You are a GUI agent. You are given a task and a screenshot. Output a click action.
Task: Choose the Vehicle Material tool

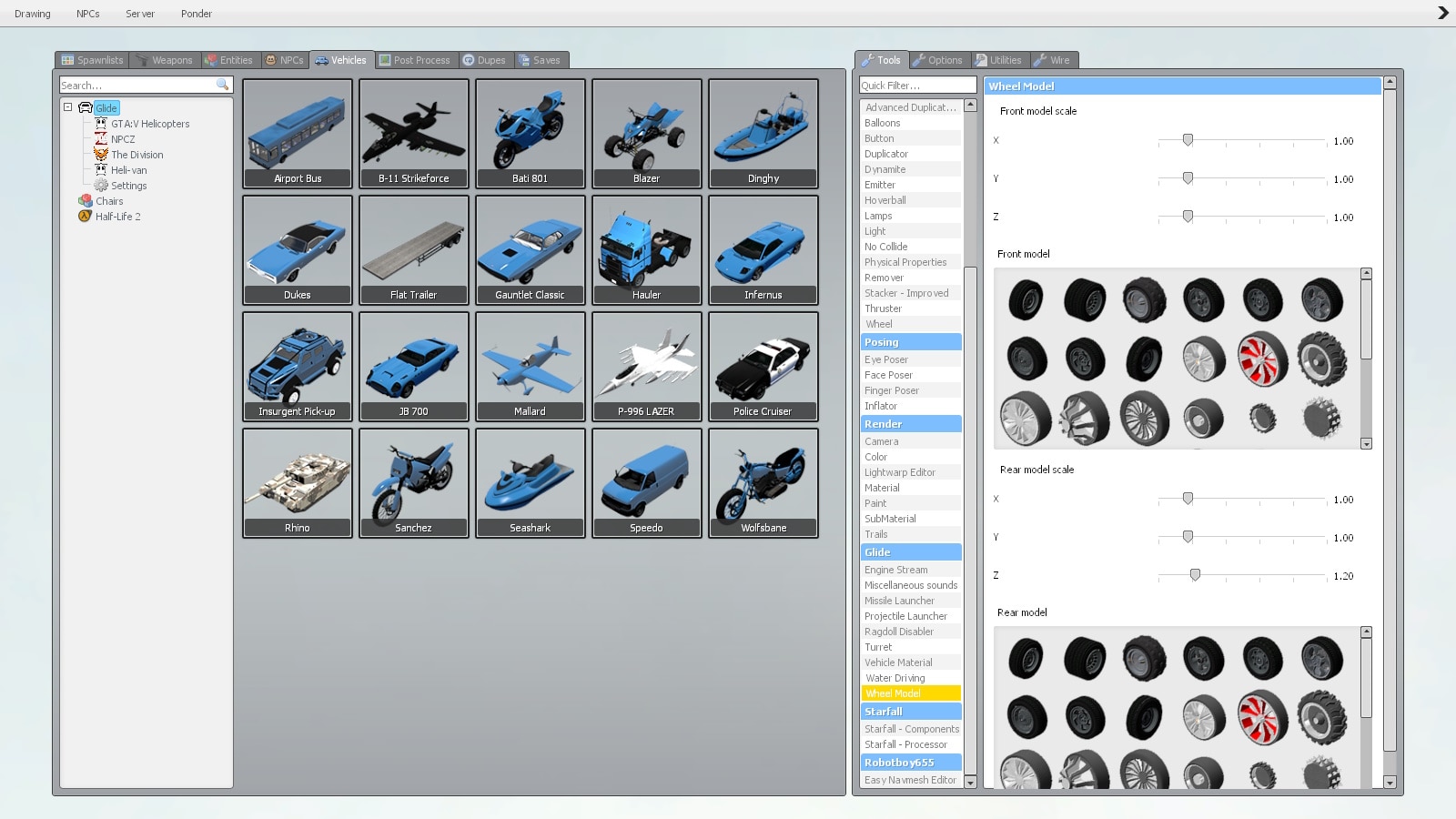(x=898, y=662)
